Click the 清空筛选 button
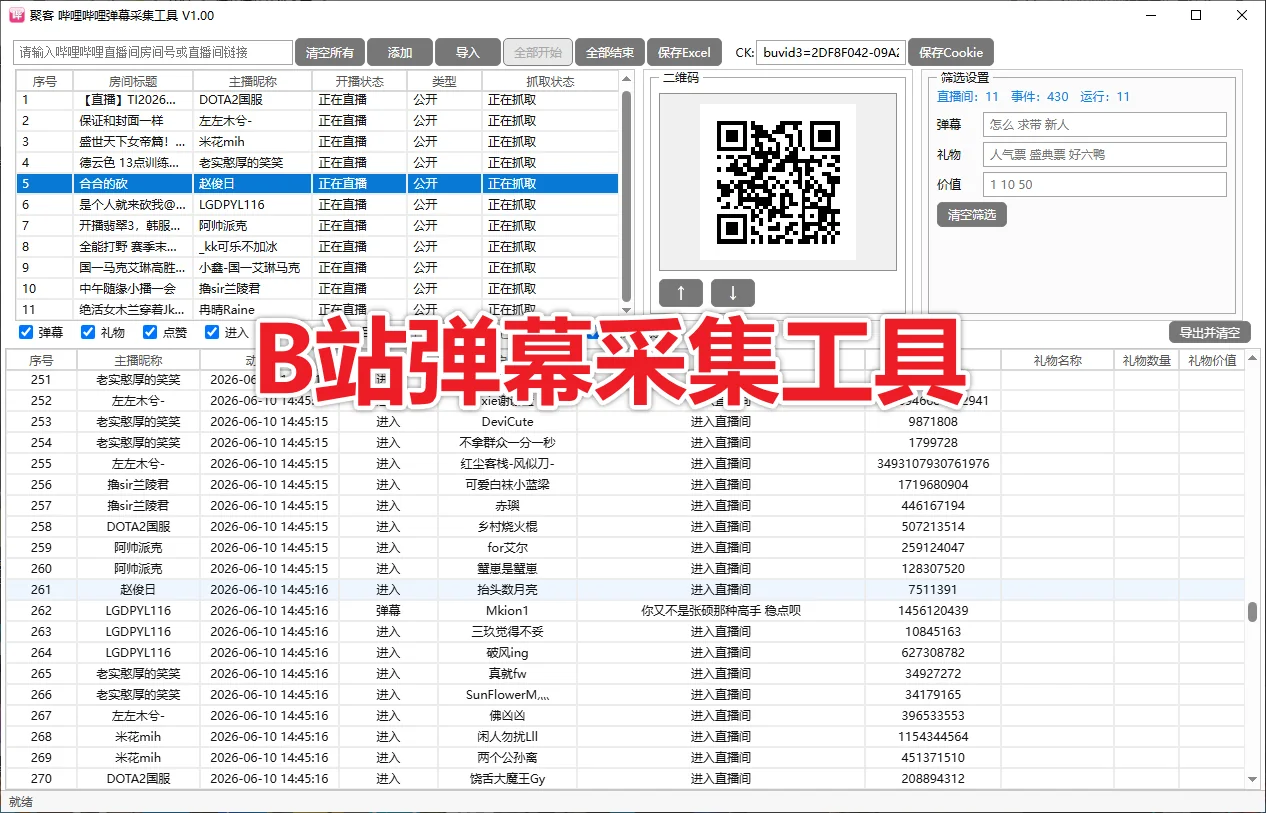This screenshot has width=1266, height=813. (972, 214)
